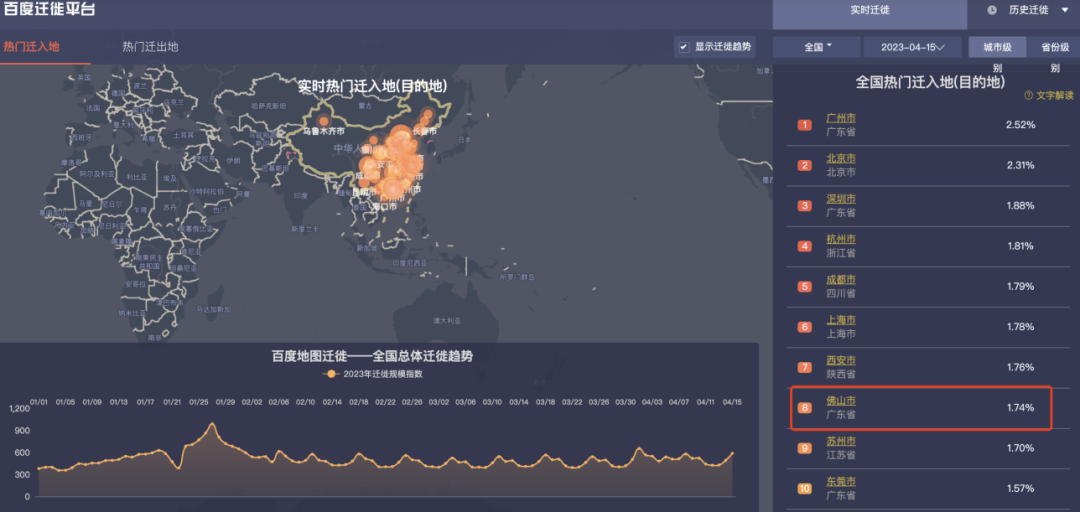Click the rank 1 badge for 广州市
The height and width of the screenshot is (512, 1080).
(x=805, y=125)
